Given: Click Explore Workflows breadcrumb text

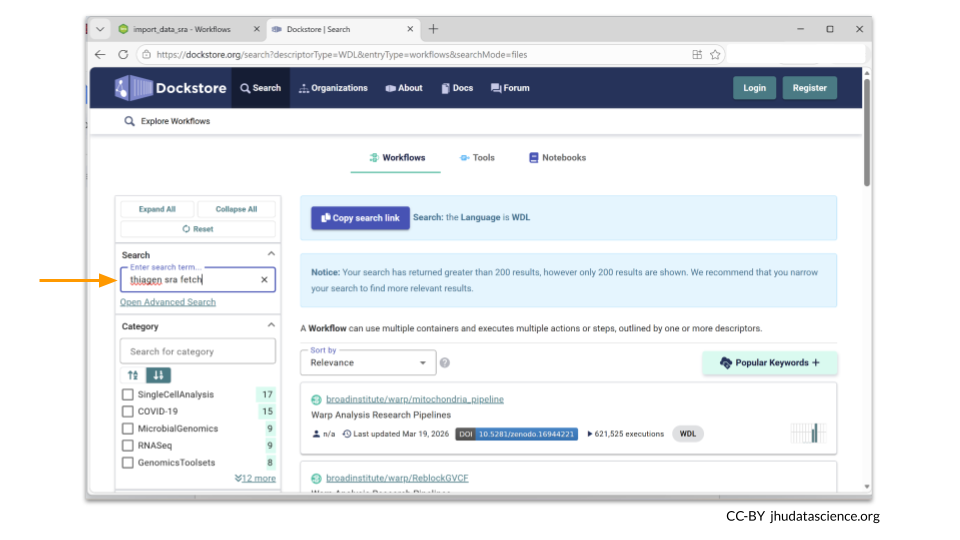Looking at the screenshot, I should [x=175, y=121].
